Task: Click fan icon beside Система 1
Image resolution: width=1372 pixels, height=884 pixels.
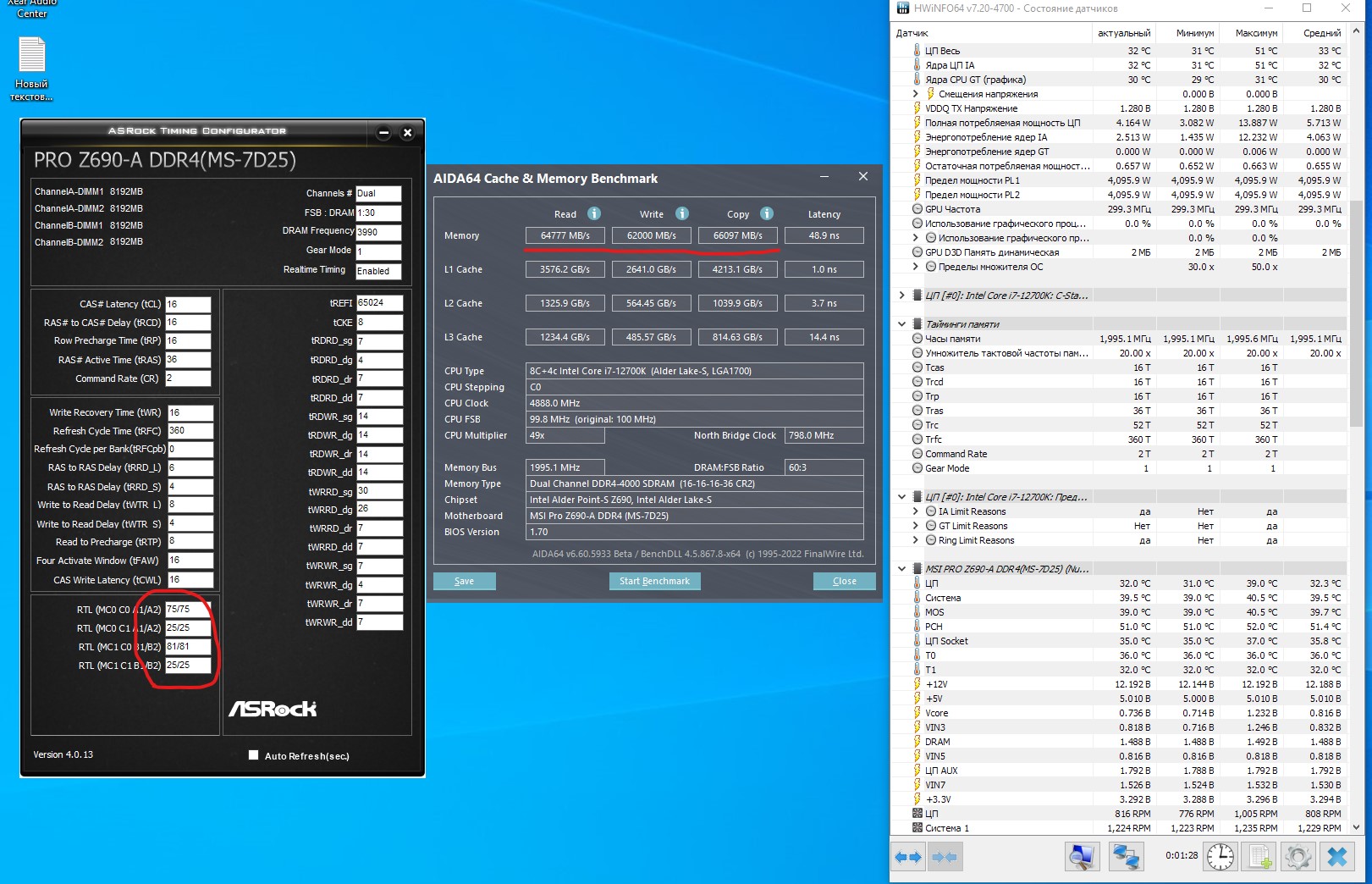Action: [917, 828]
